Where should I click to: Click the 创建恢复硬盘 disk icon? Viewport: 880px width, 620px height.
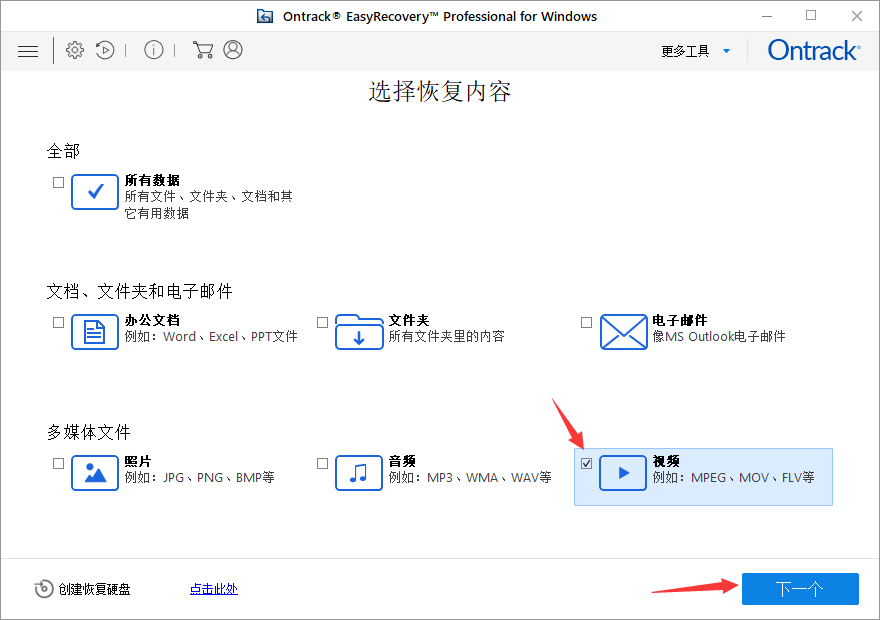[44, 589]
